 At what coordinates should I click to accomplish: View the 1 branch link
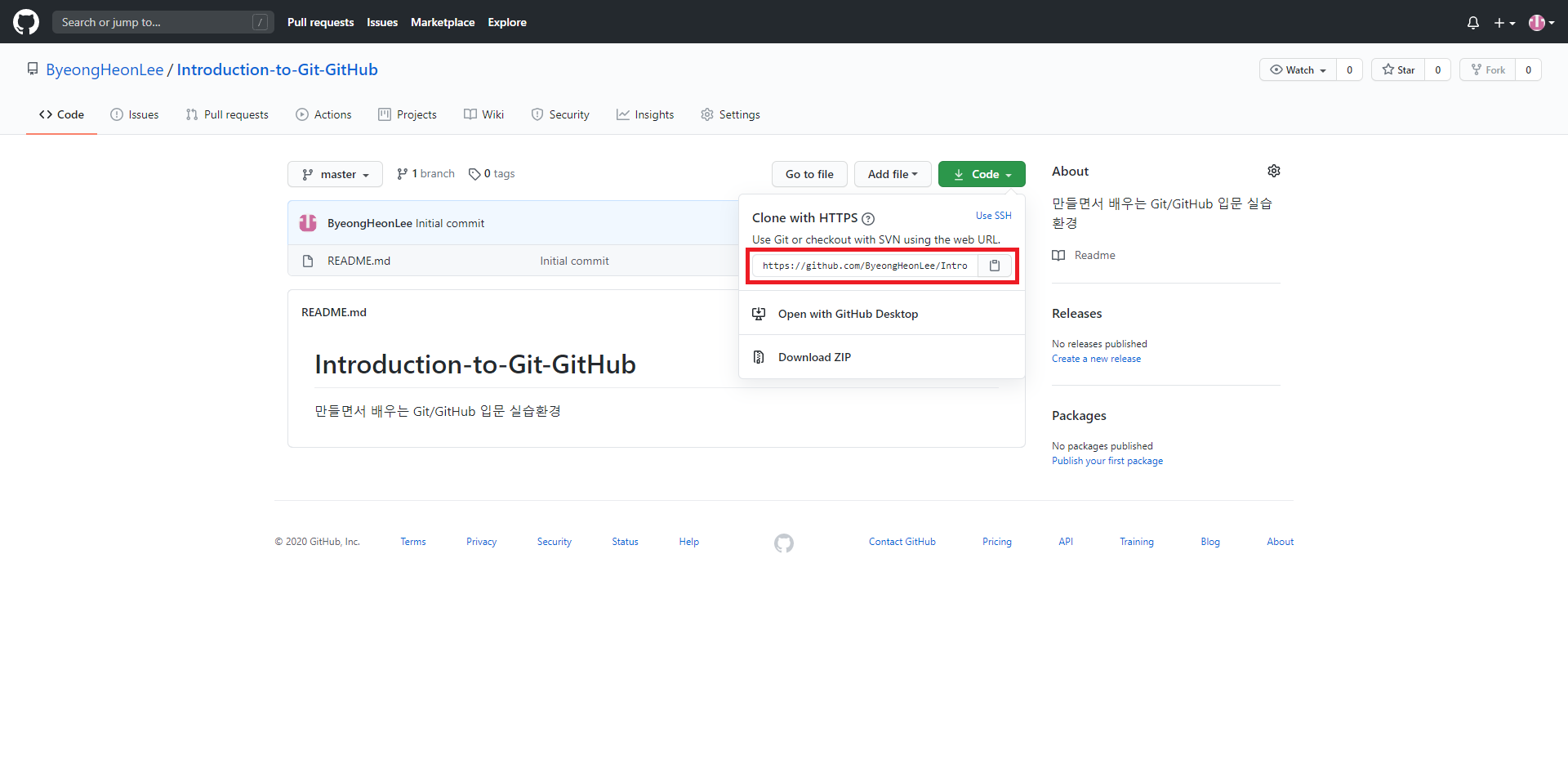coord(425,173)
